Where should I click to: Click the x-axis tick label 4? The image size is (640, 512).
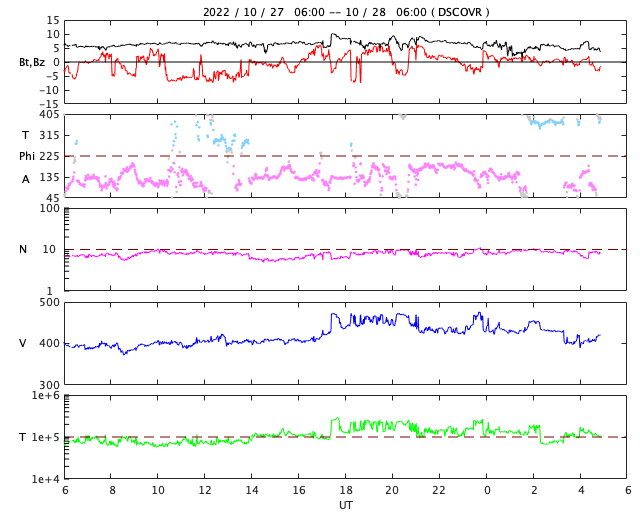point(581,490)
